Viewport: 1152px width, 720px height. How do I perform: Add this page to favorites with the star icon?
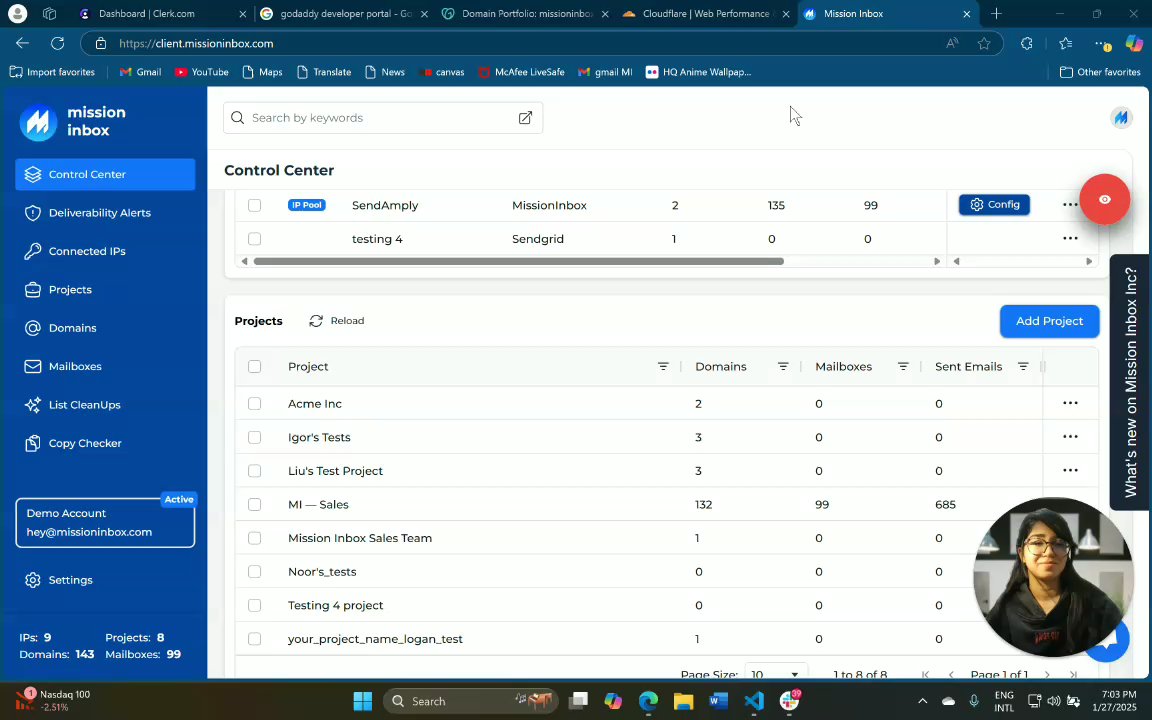pos(984,43)
